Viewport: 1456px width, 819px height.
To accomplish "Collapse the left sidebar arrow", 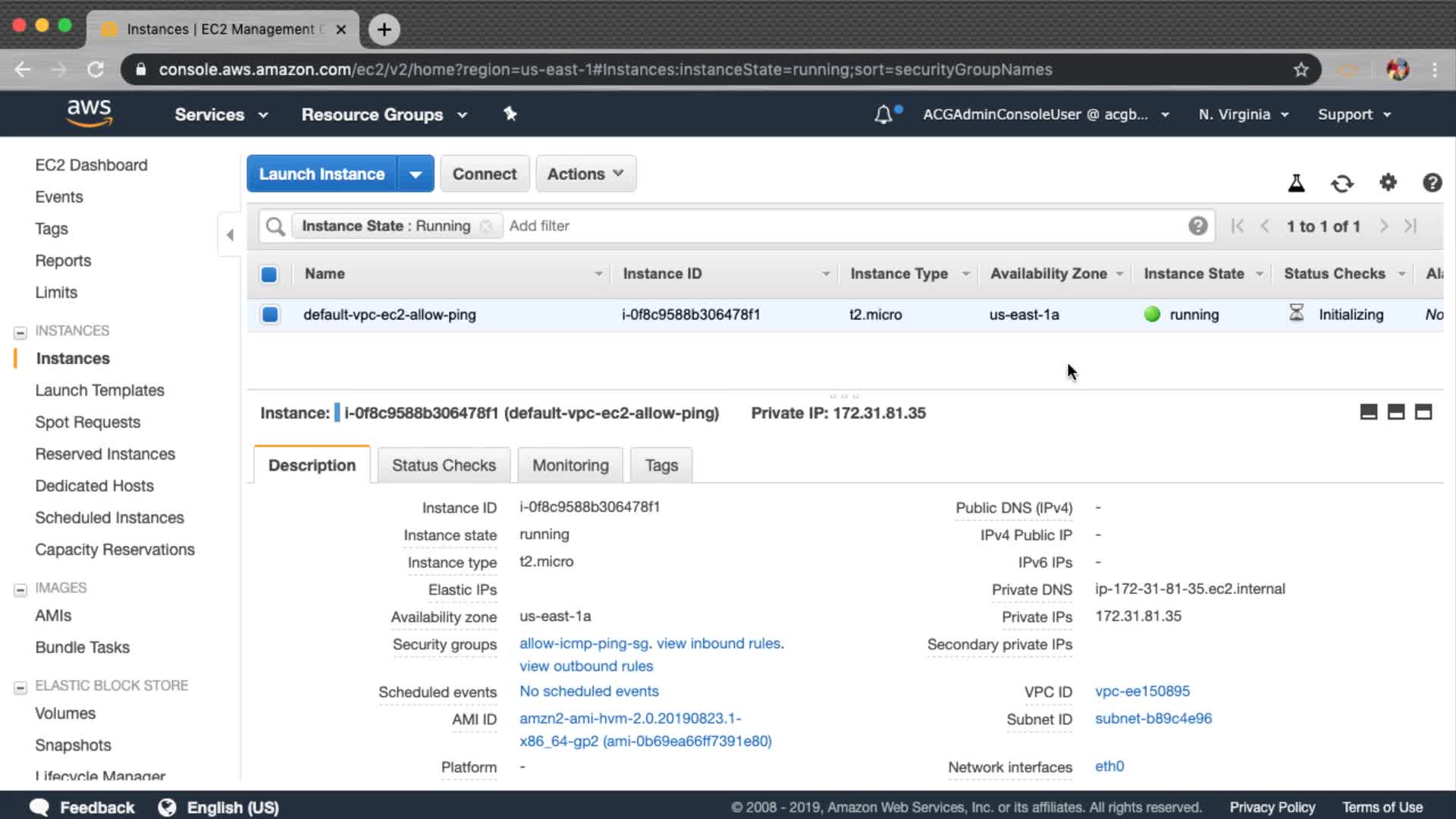I will coord(230,234).
